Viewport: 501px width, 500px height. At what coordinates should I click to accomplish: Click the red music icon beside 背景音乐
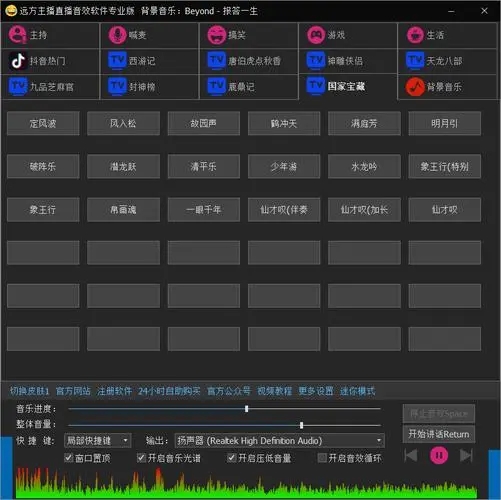pos(415,87)
